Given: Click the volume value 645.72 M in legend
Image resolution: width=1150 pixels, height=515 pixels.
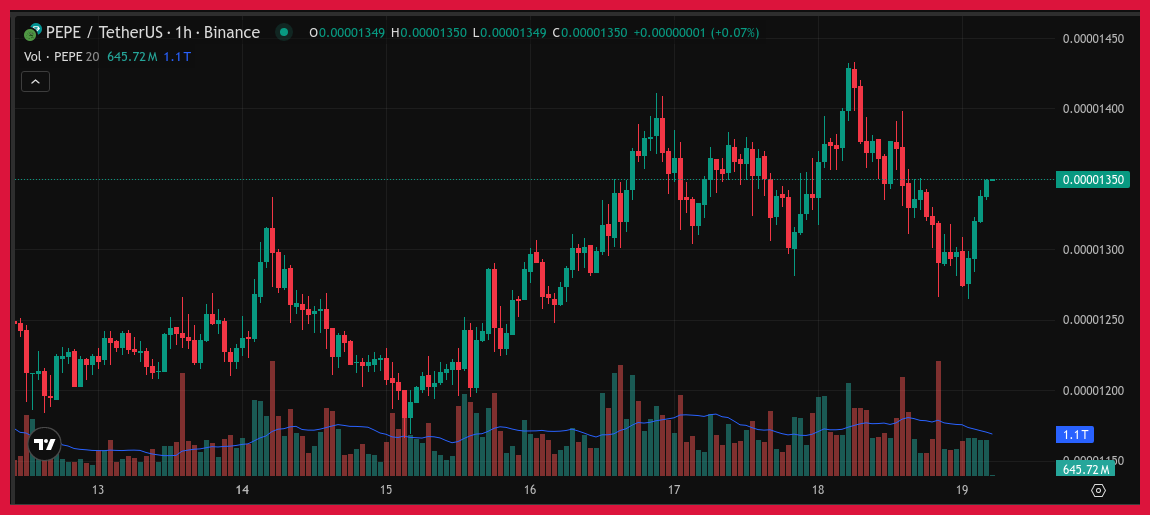Looking at the screenshot, I should pyautogui.click(x=132, y=56).
